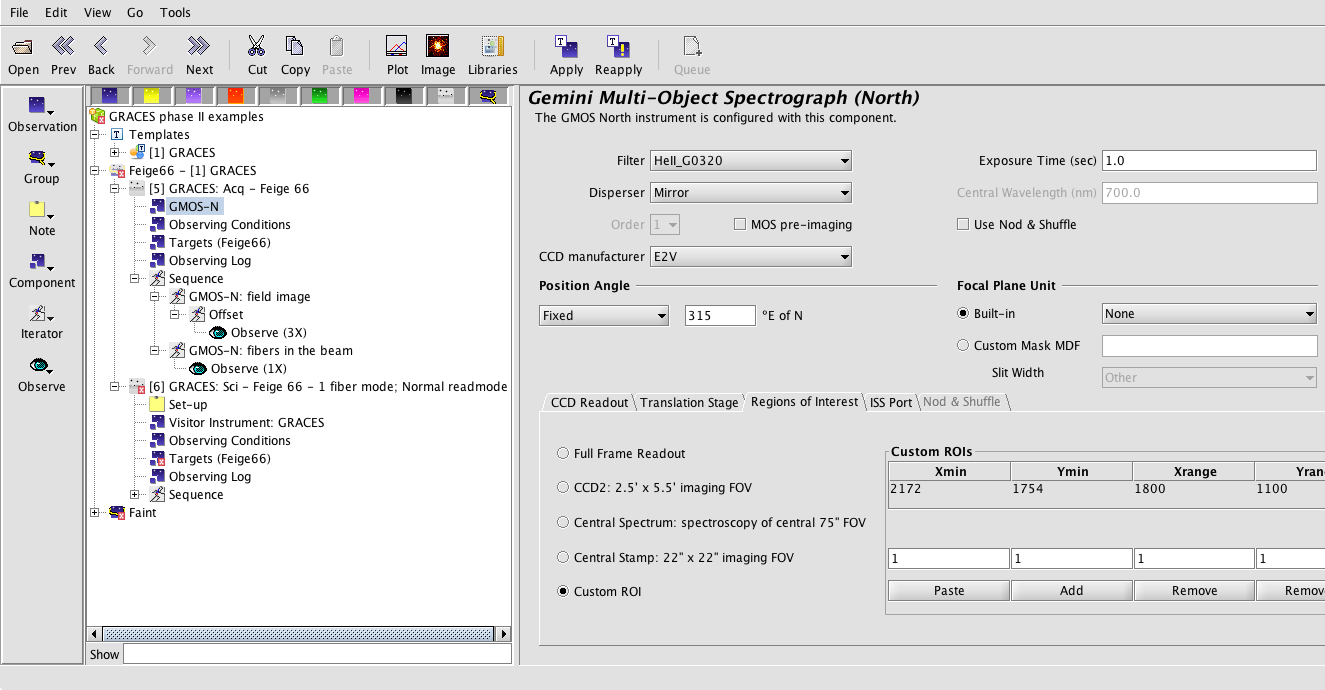Viewport: 1325px width, 690px height.
Task: Click the Exposure Time input field
Action: [x=1209, y=160]
